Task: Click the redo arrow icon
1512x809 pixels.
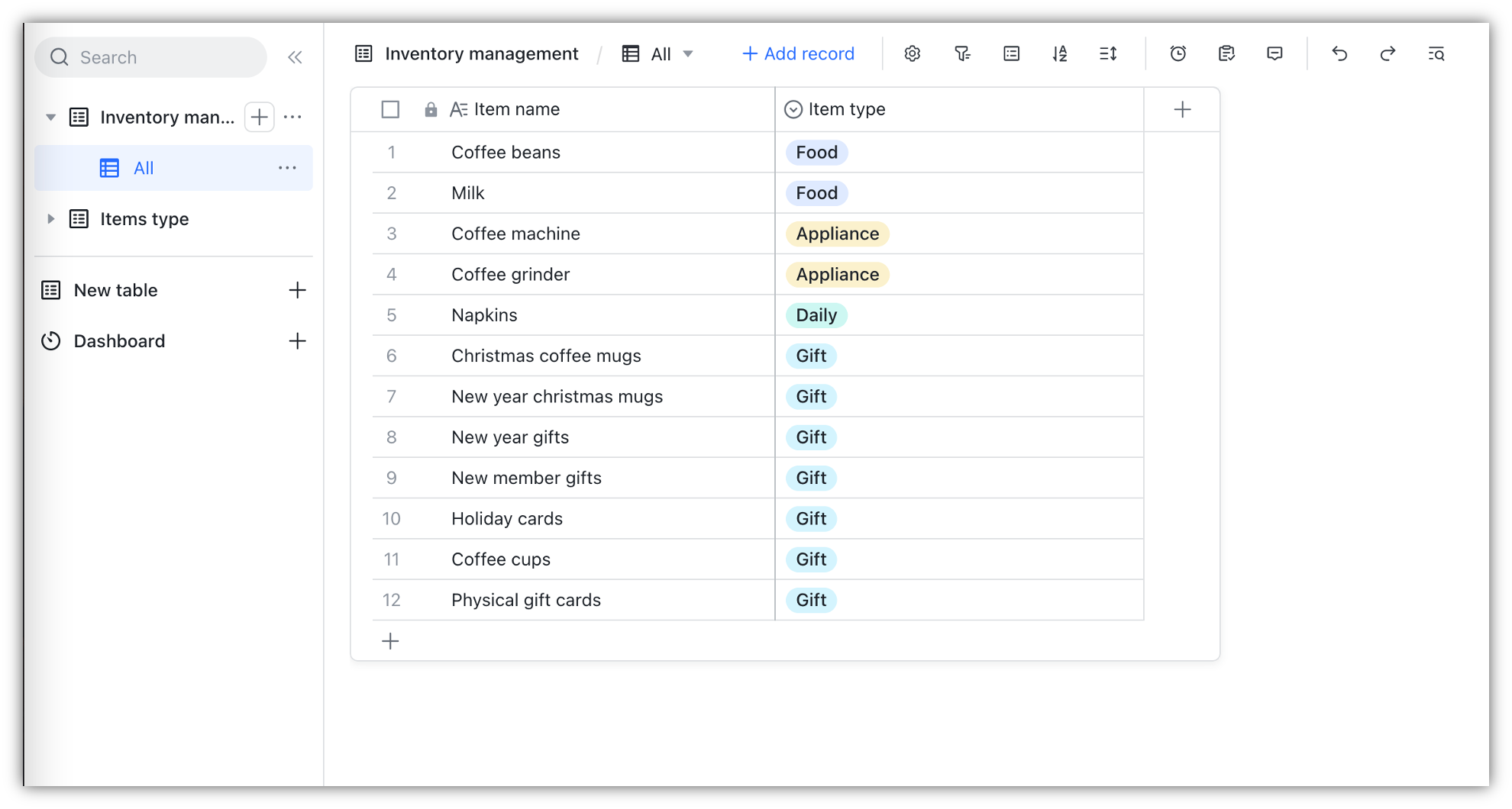Action: [1388, 53]
